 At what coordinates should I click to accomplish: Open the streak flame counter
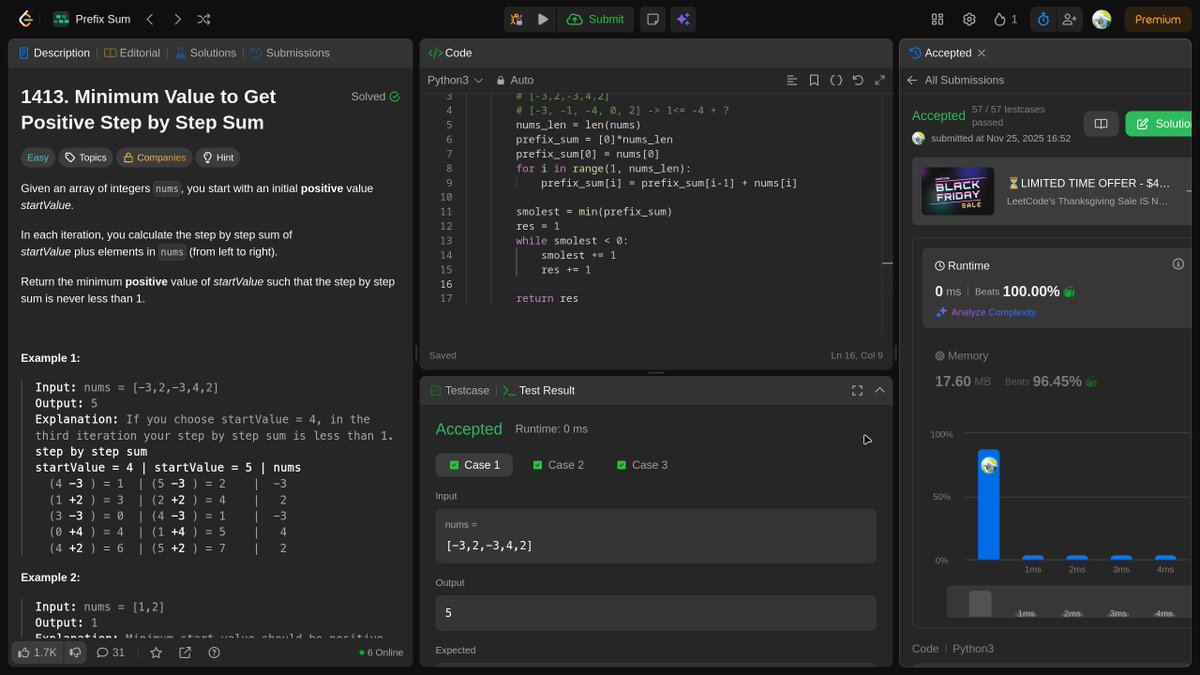coord(1005,19)
